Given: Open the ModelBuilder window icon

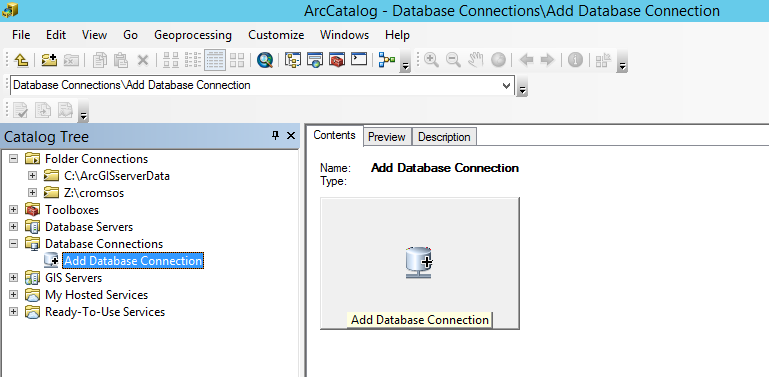Looking at the screenshot, I should click(x=387, y=60).
